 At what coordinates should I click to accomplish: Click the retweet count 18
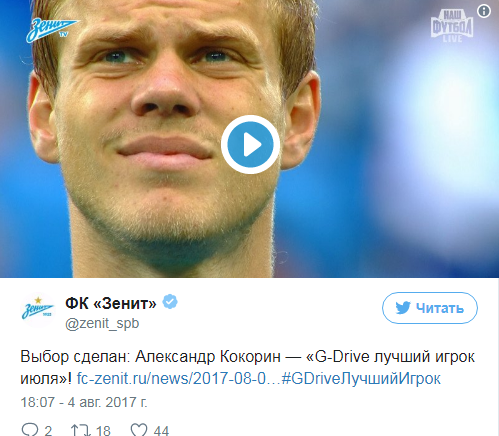point(103,430)
